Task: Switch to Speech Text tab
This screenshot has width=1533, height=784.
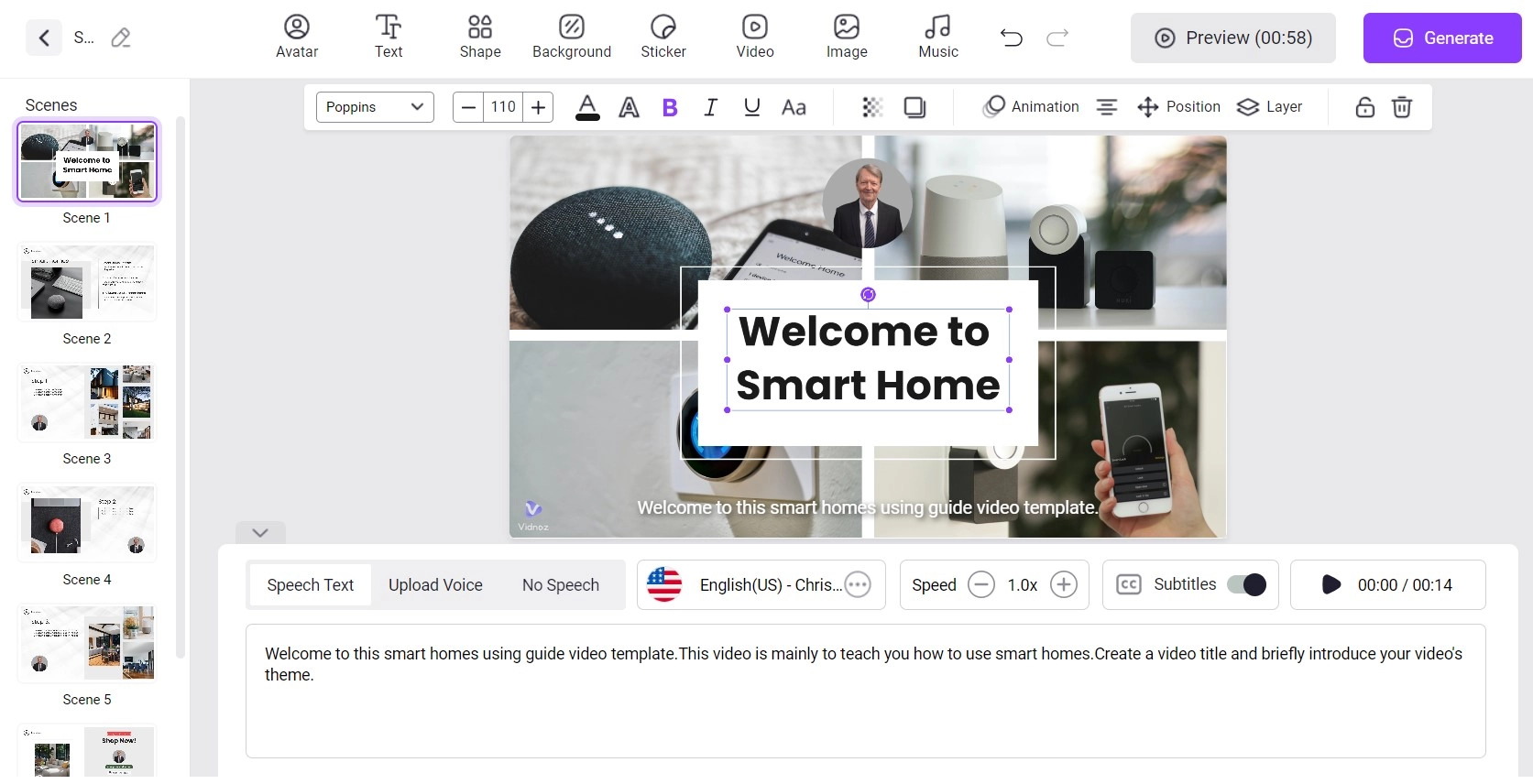Action: coord(310,585)
